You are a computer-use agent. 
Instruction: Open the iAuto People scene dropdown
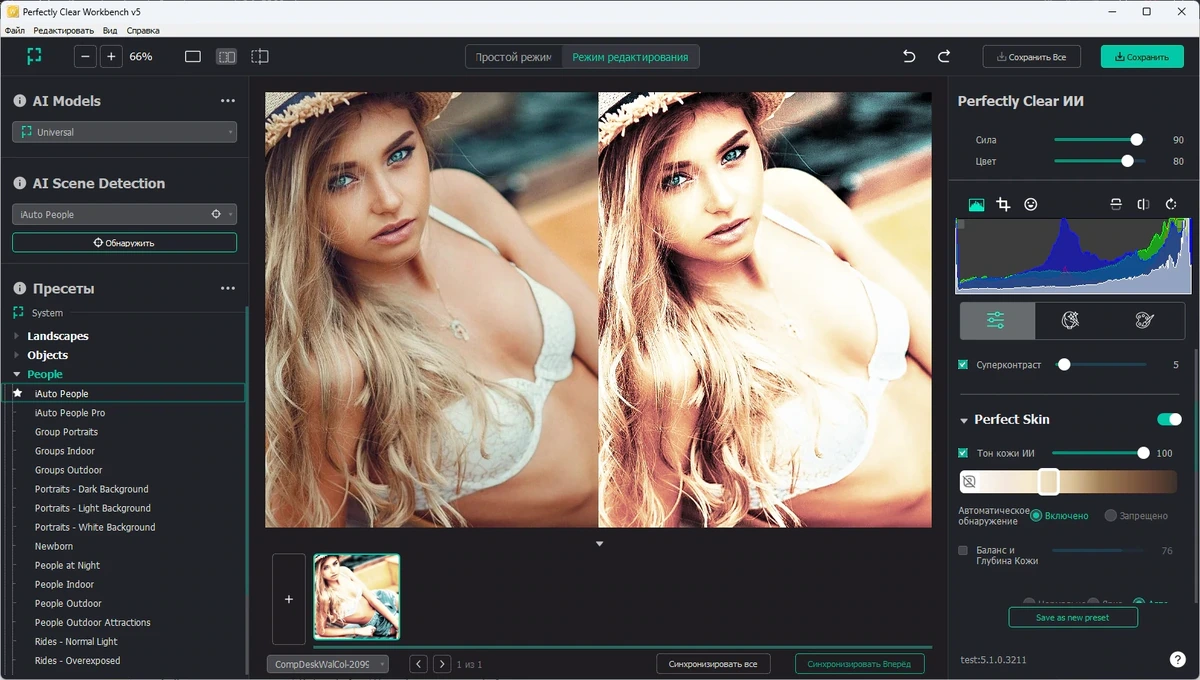pyautogui.click(x=124, y=214)
